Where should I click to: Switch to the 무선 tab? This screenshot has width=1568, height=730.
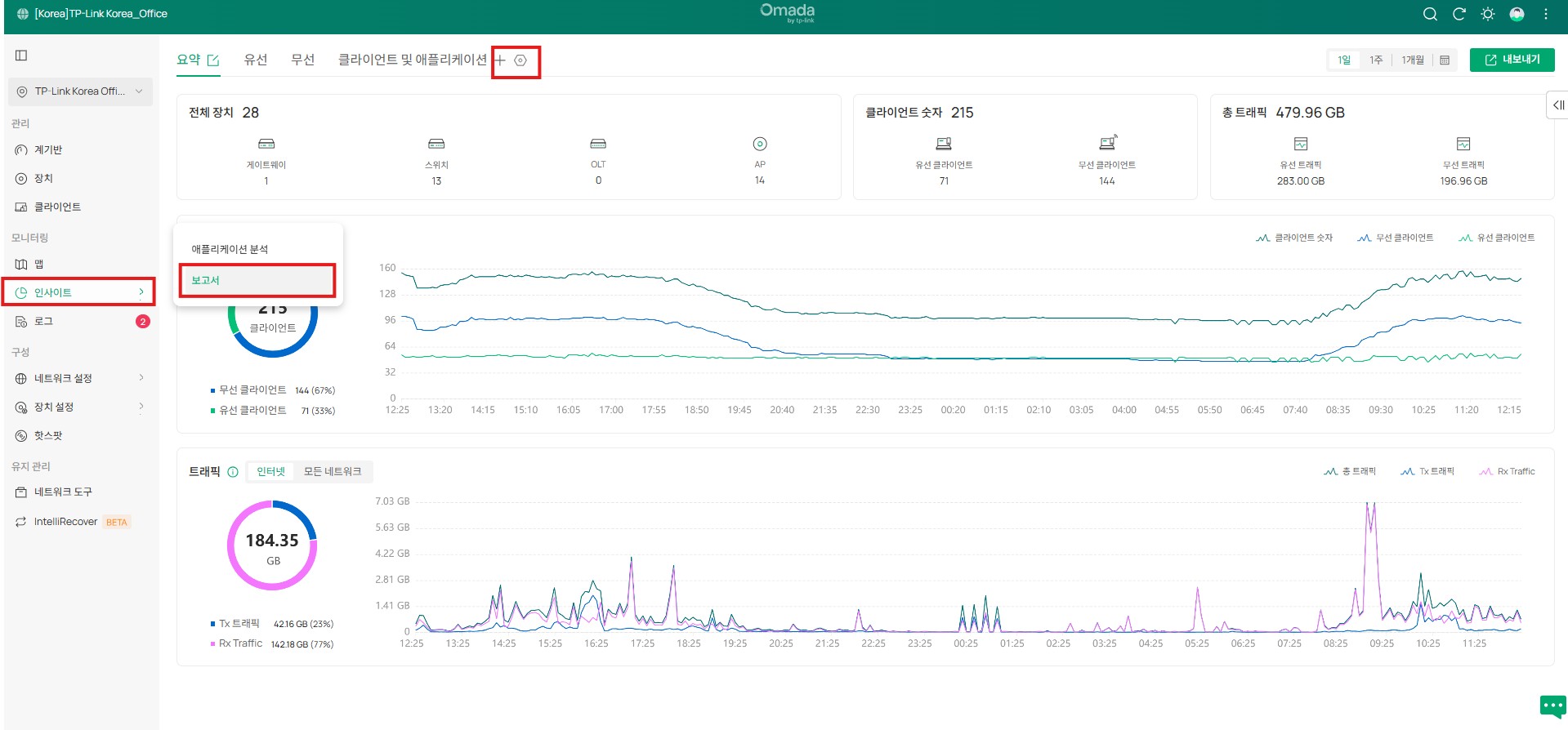tap(302, 60)
